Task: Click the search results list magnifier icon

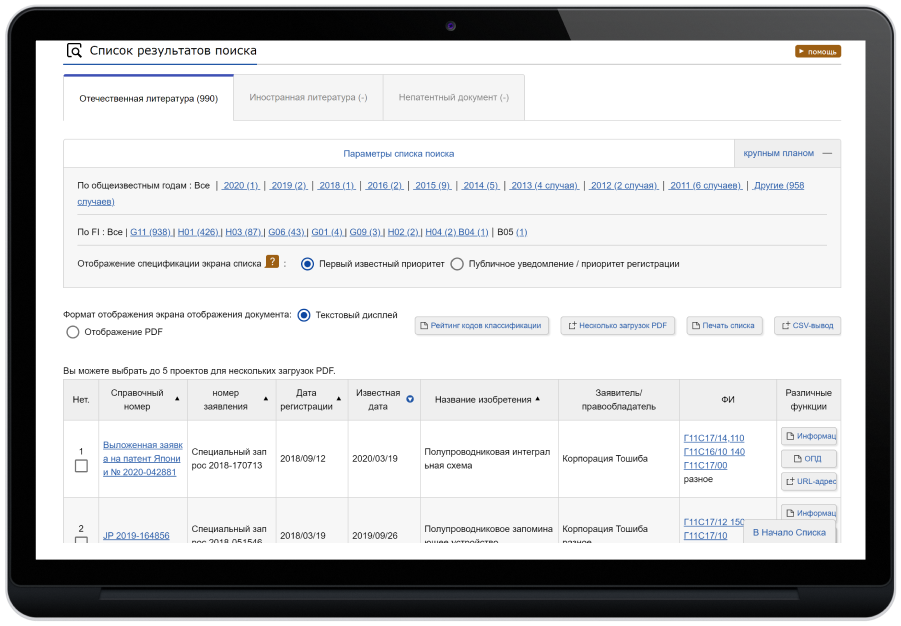Action: pyautogui.click(x=74, y=51)
